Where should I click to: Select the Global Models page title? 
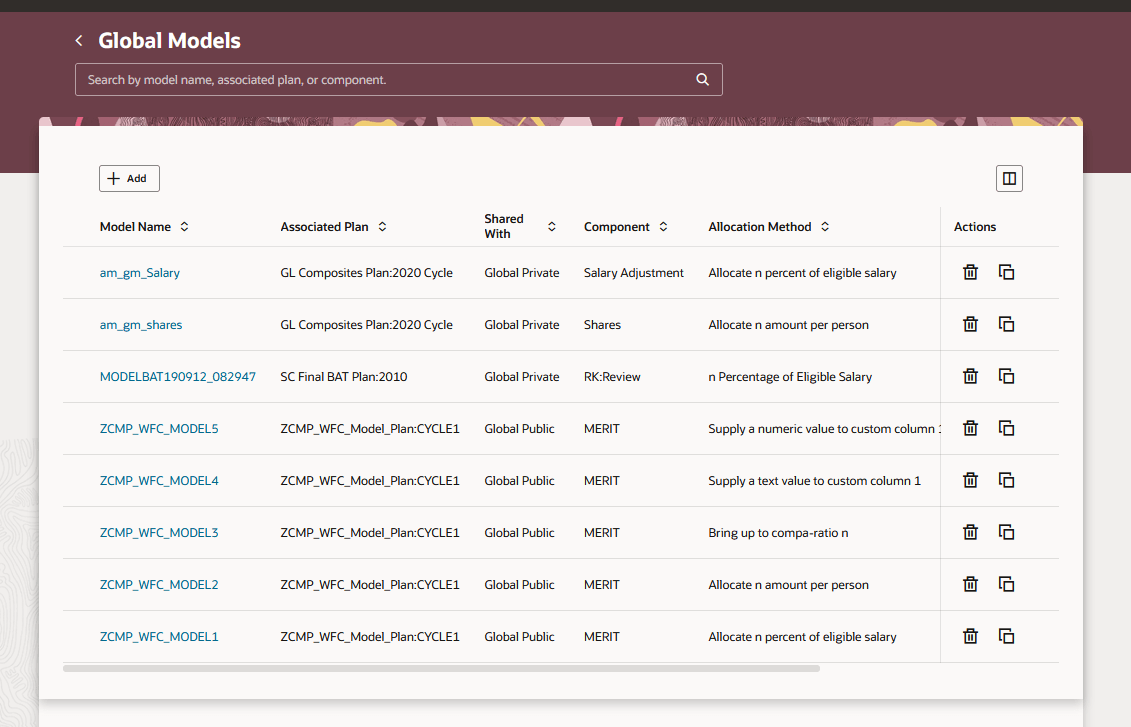pos(170,41)
